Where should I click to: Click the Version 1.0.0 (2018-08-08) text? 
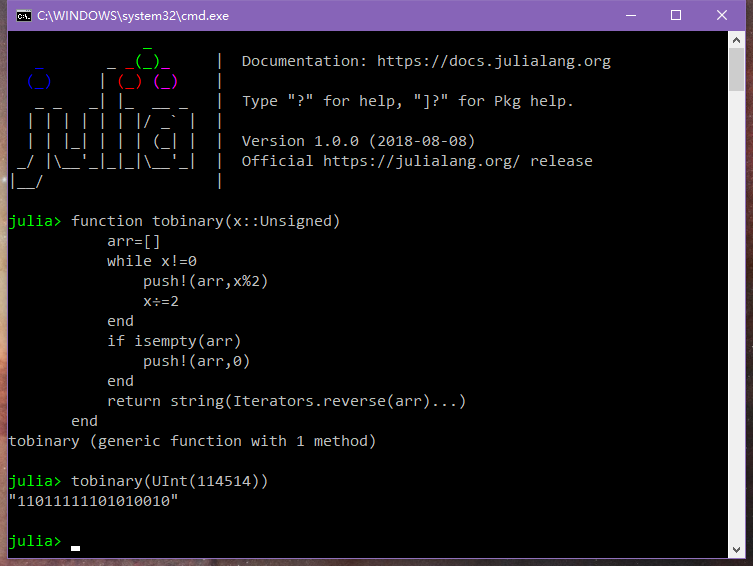coord(358,141)
